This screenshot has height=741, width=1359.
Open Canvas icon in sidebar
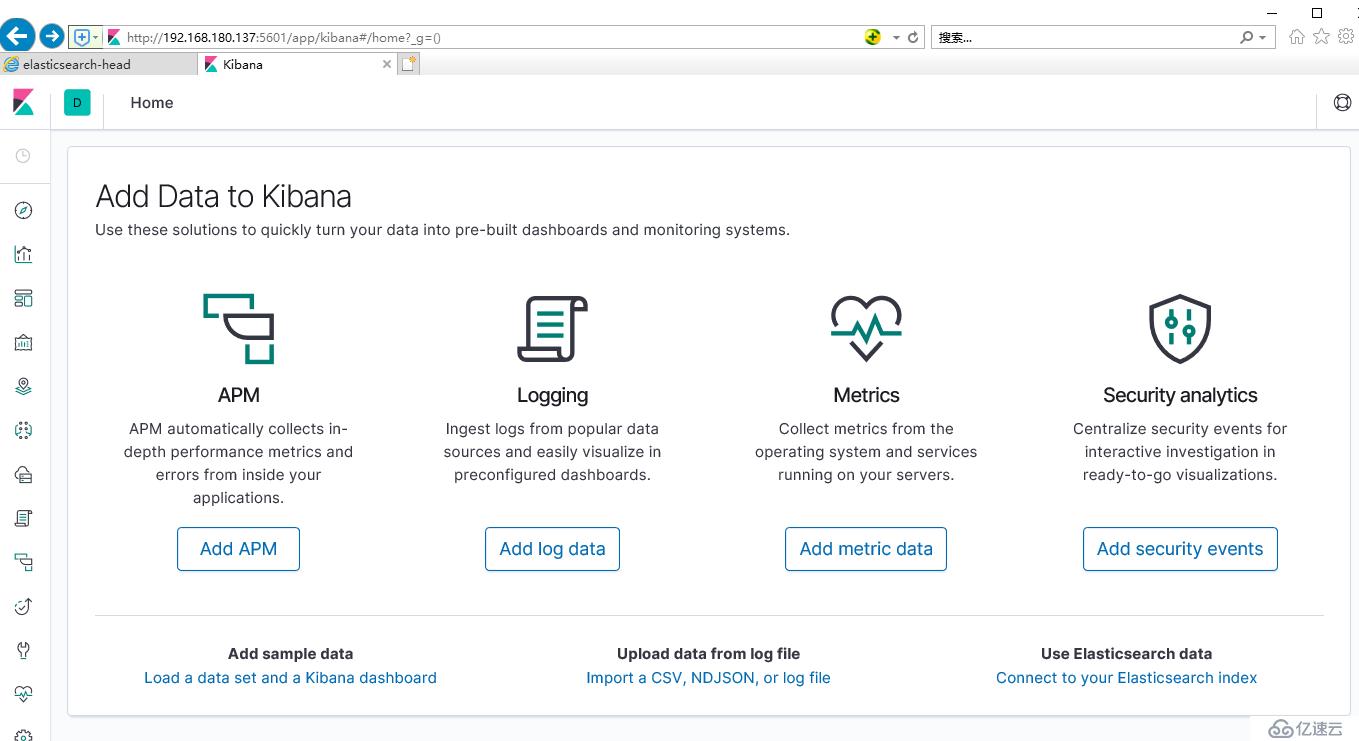point(23,342)
